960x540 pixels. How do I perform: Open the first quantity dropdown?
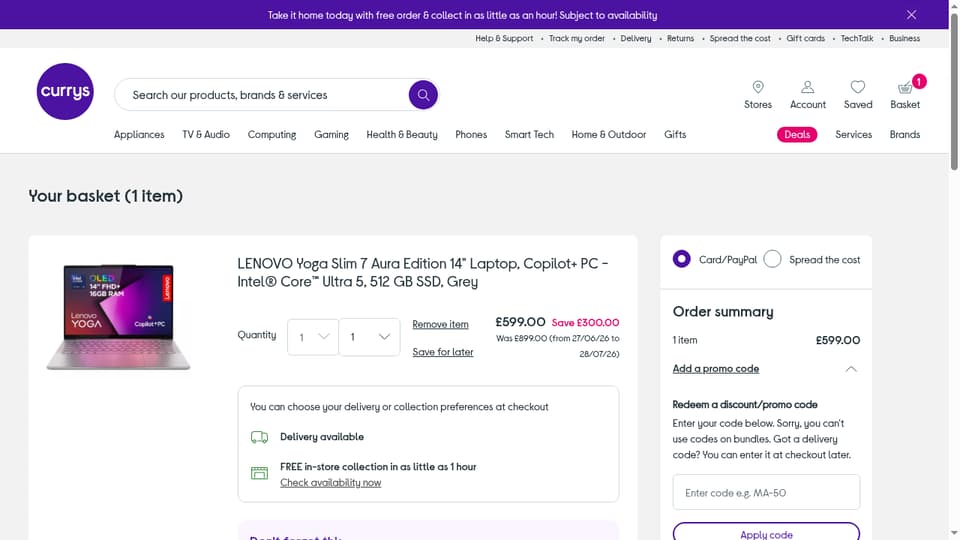coord(313,337)
